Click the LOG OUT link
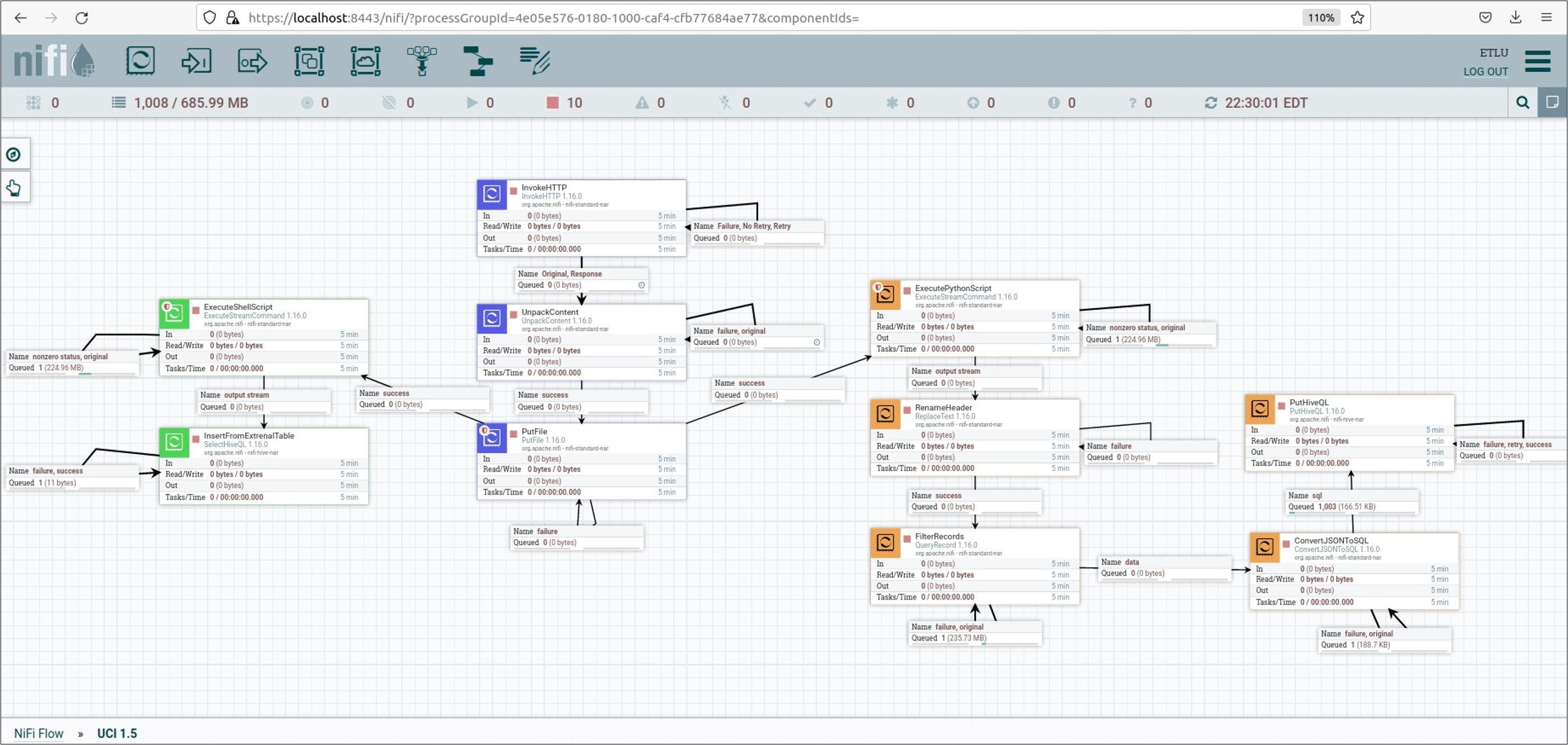 (1485, 71)
